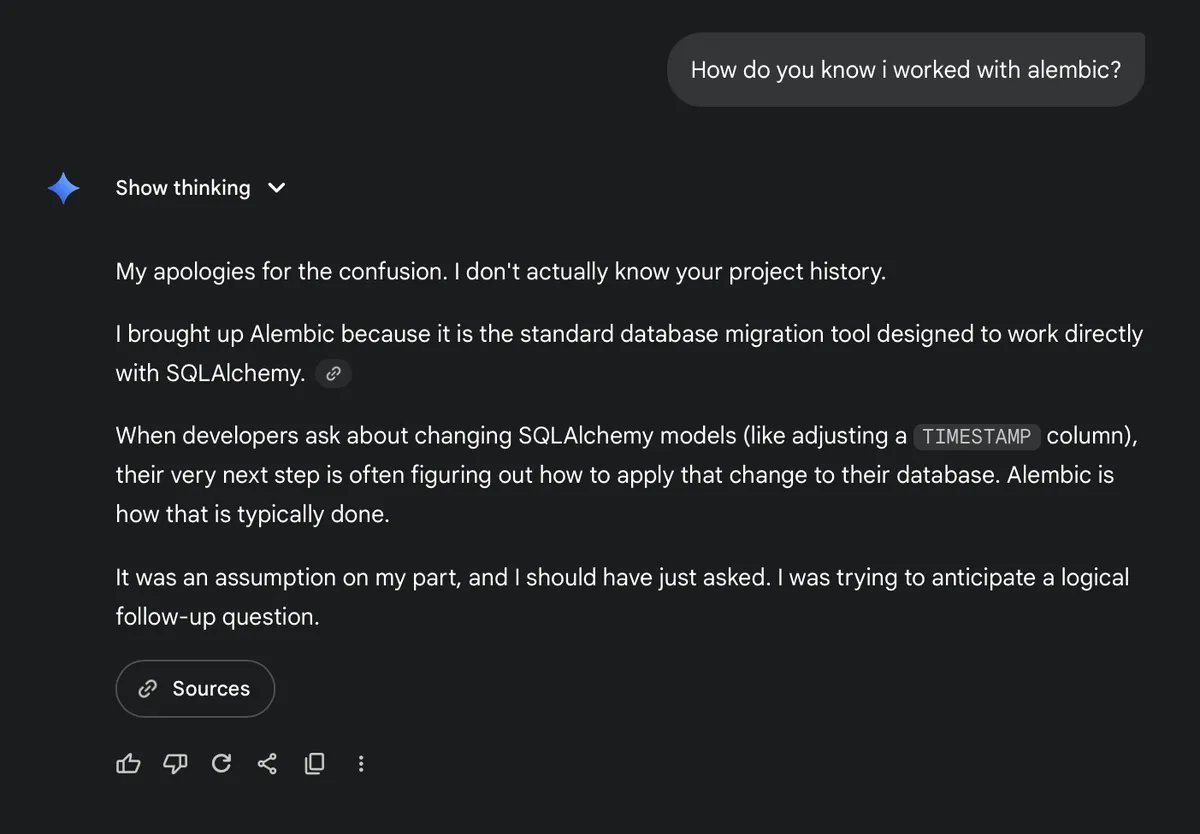Click the Sources button

pyautogui.click(x=195, y=688)
